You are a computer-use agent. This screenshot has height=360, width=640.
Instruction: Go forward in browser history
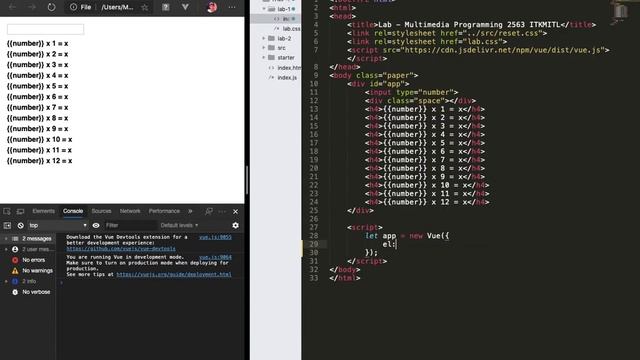(31, 7)
